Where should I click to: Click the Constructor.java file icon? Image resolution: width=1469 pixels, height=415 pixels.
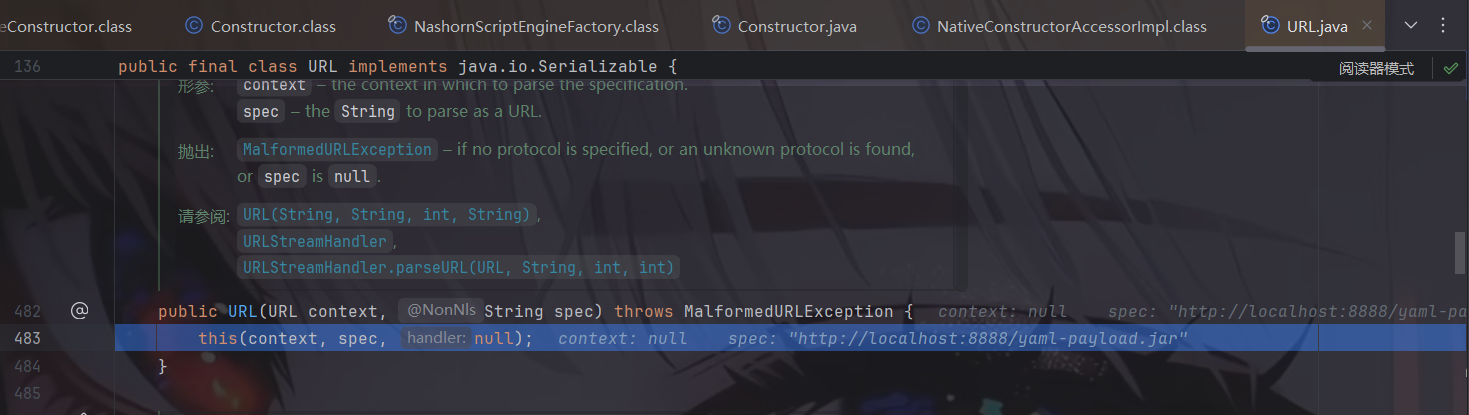(x=720, y=27)
